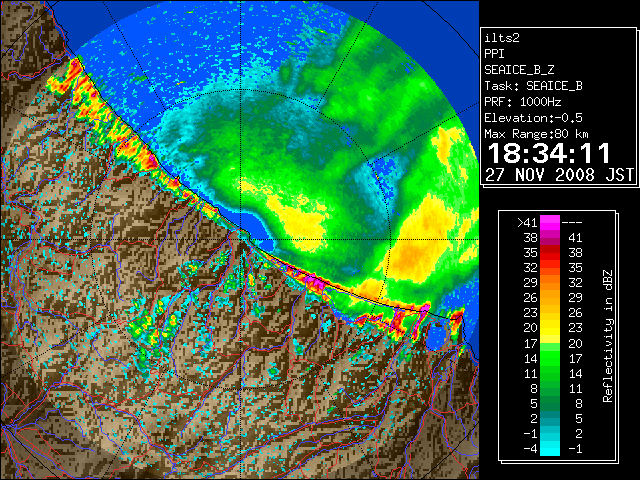
Task: Click the 'Task: SEAICE_B' line
Action: pos(533,86)
